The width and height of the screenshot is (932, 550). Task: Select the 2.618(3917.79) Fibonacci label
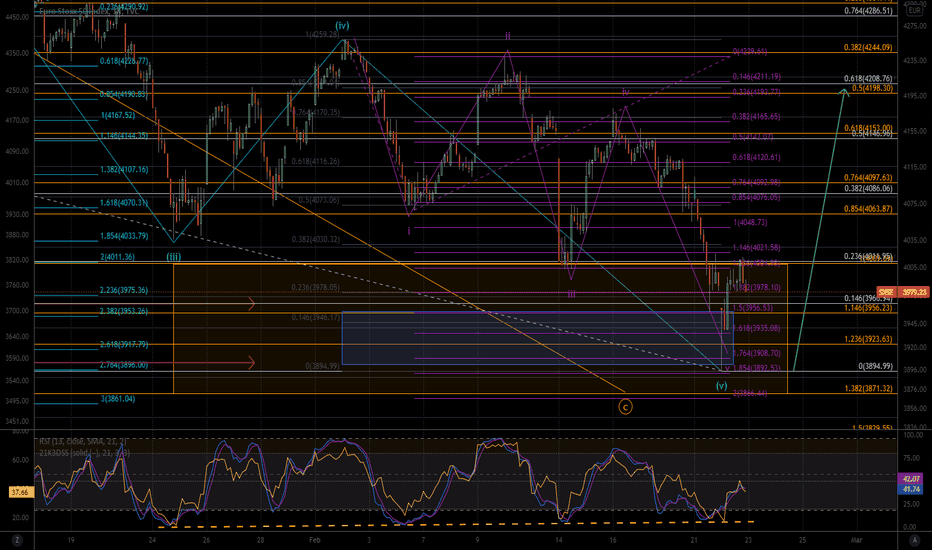click(124, 344)
